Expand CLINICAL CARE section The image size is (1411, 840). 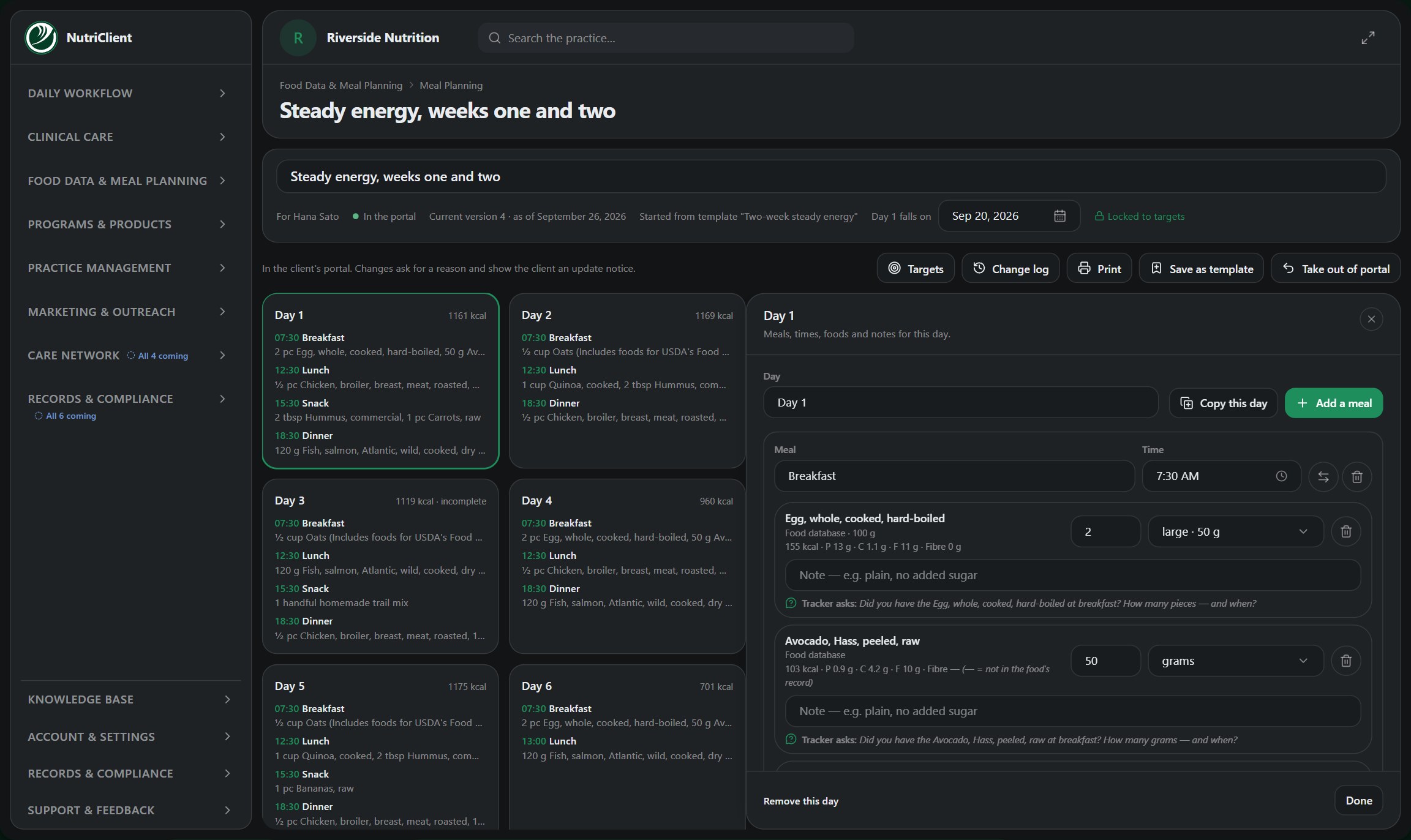[x=127, y=137]
